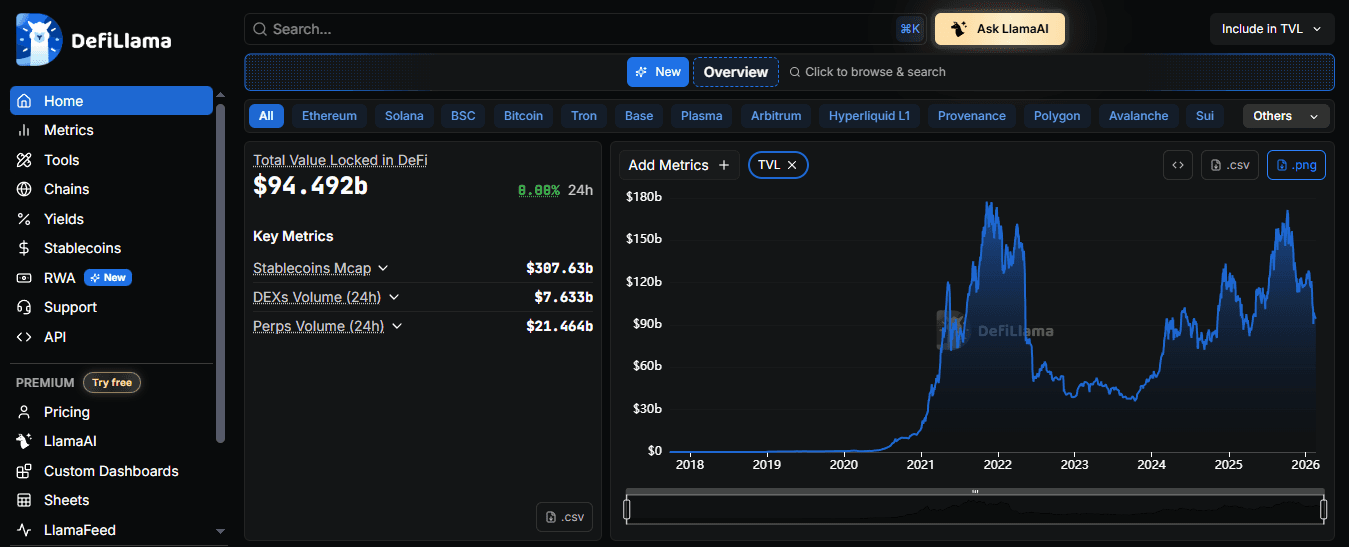Select the Base chain tab
The image size is (1349, 547).
click(639, 116)
